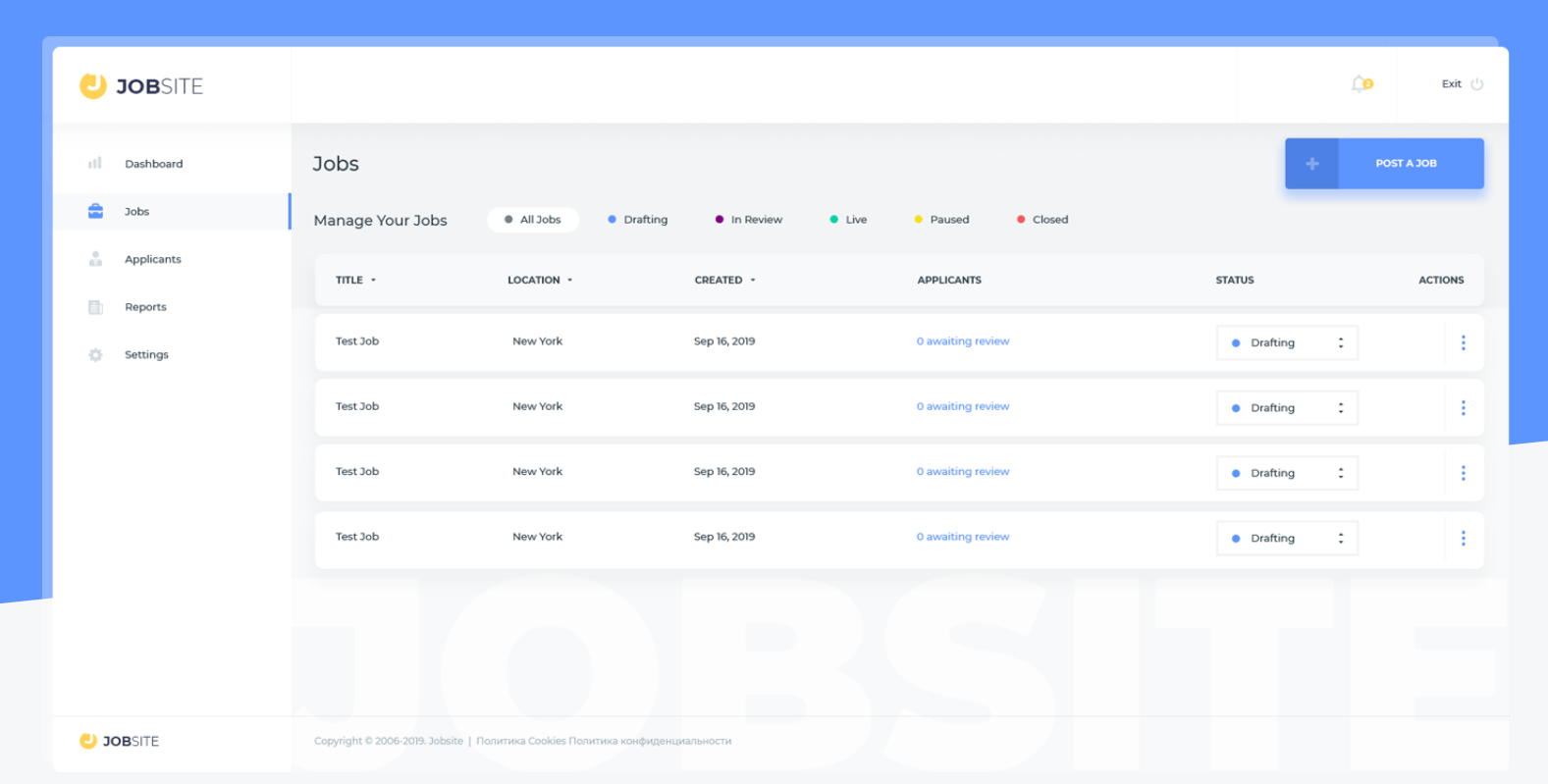Click the Applicants column header
Image resolution: width=1548 pixels, height=784 pixels.
tap(949, 281)
